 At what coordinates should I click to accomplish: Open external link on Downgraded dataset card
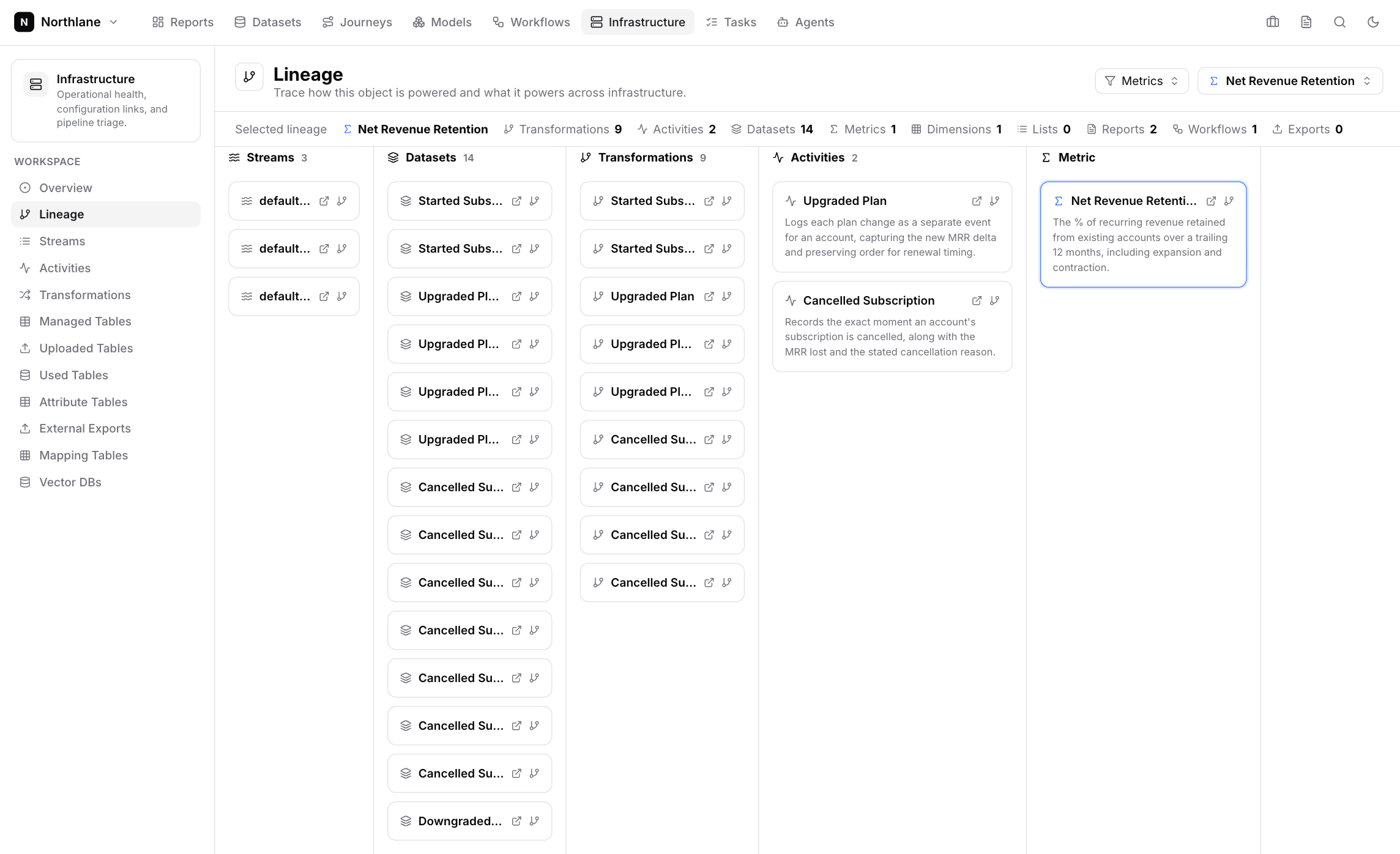516,821
